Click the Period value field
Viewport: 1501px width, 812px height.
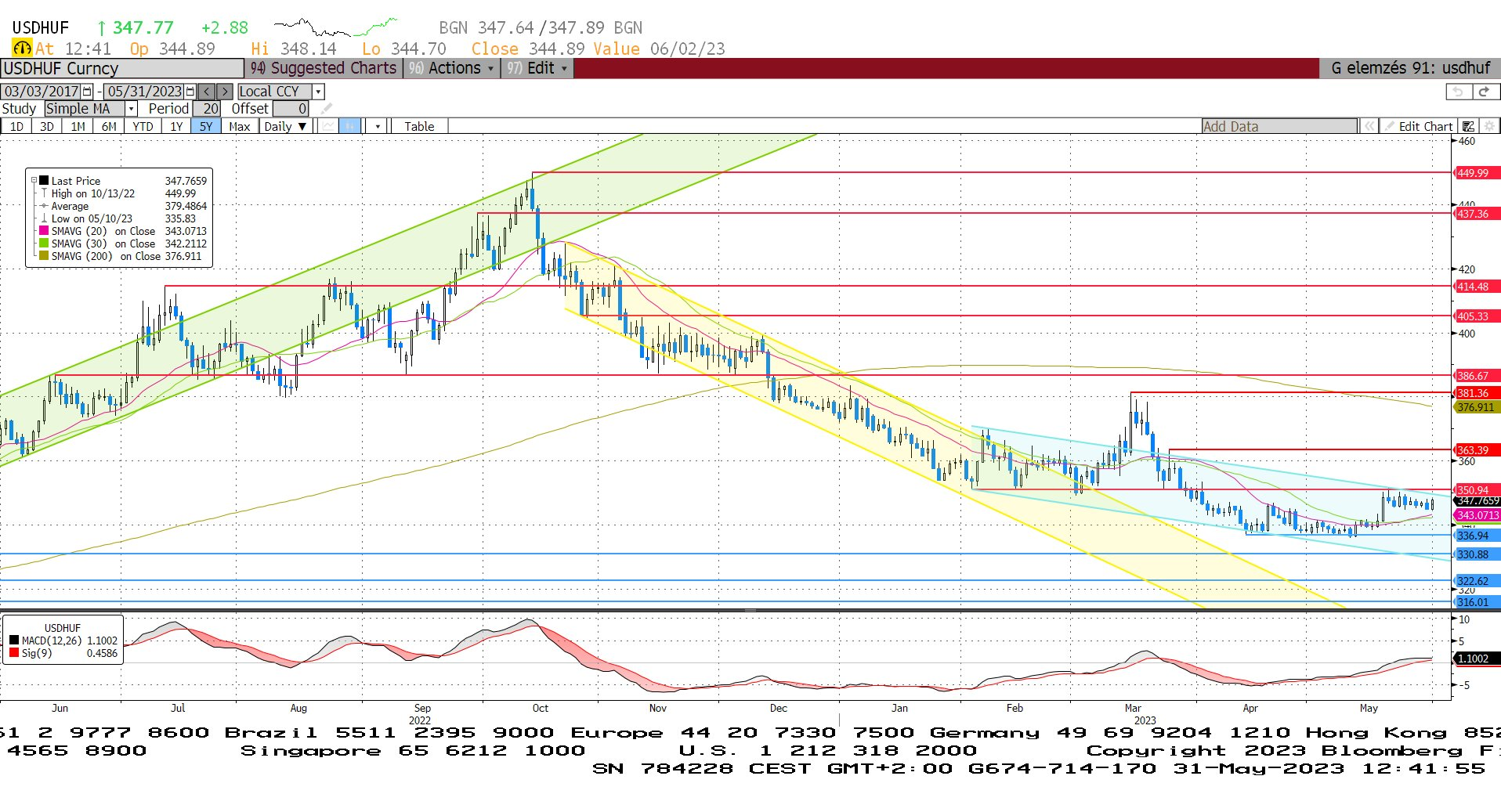[207, 109]
